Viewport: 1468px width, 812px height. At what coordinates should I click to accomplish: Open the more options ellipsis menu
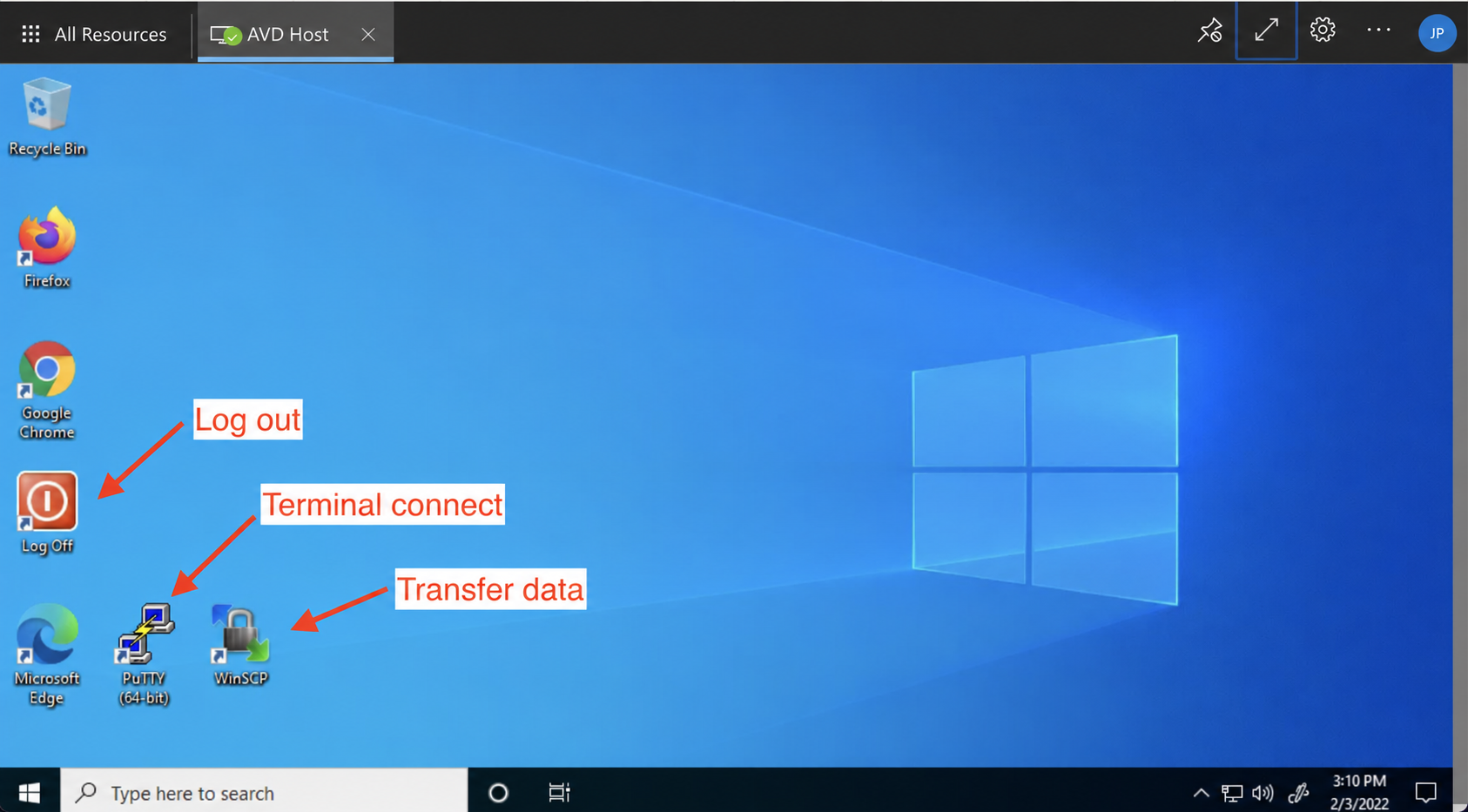coord(1378,30)
